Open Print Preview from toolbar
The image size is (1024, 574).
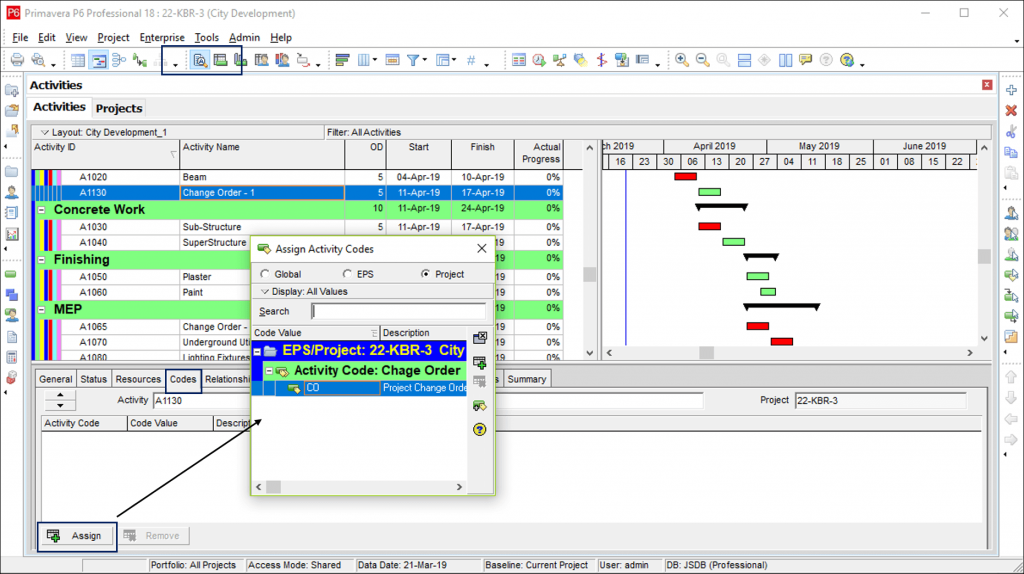tap(38, 60)
